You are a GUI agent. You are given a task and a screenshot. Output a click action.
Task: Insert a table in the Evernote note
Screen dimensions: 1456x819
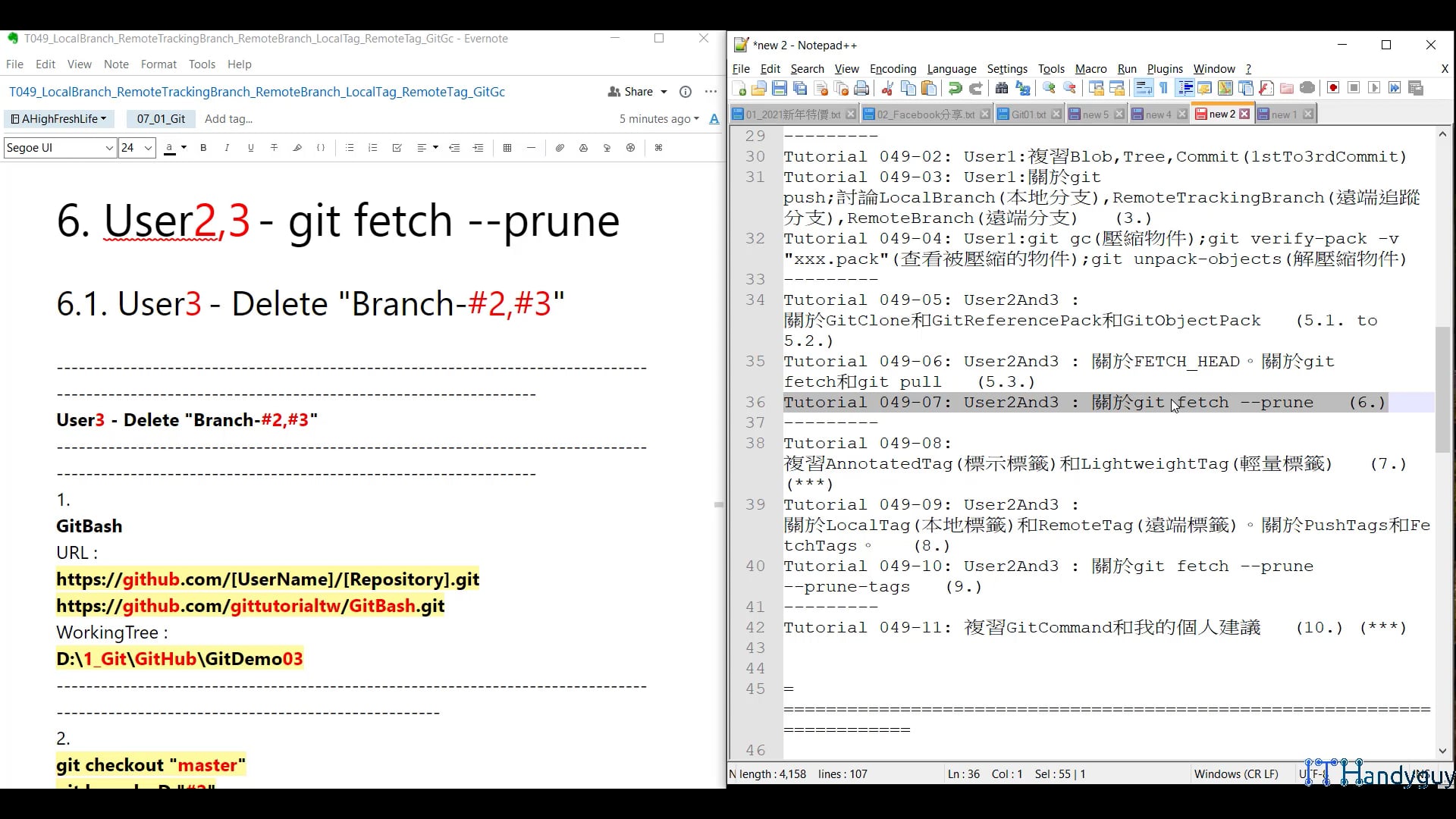point(507,148)
